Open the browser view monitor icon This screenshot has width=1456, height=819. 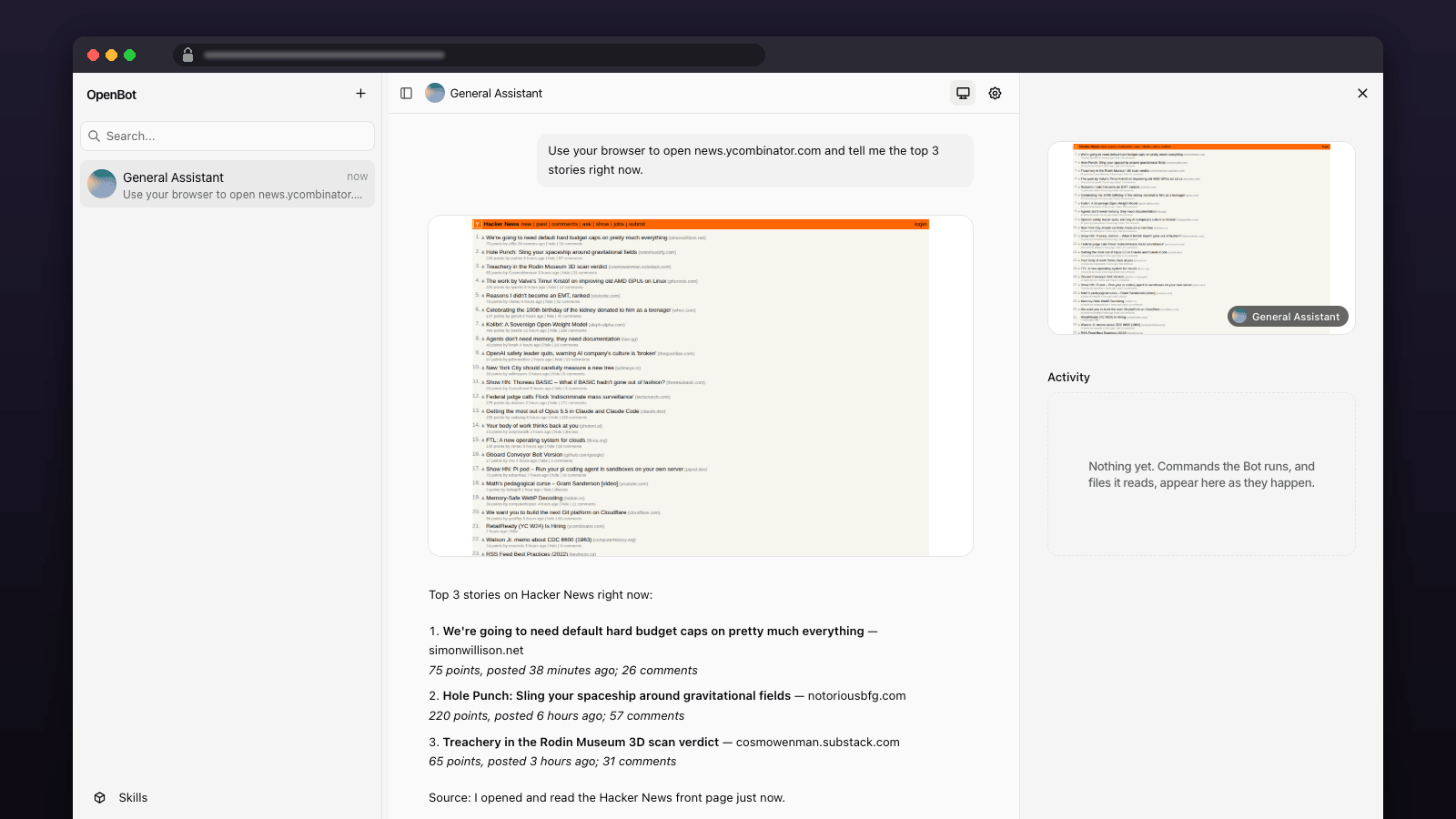(x=963, y=94)
